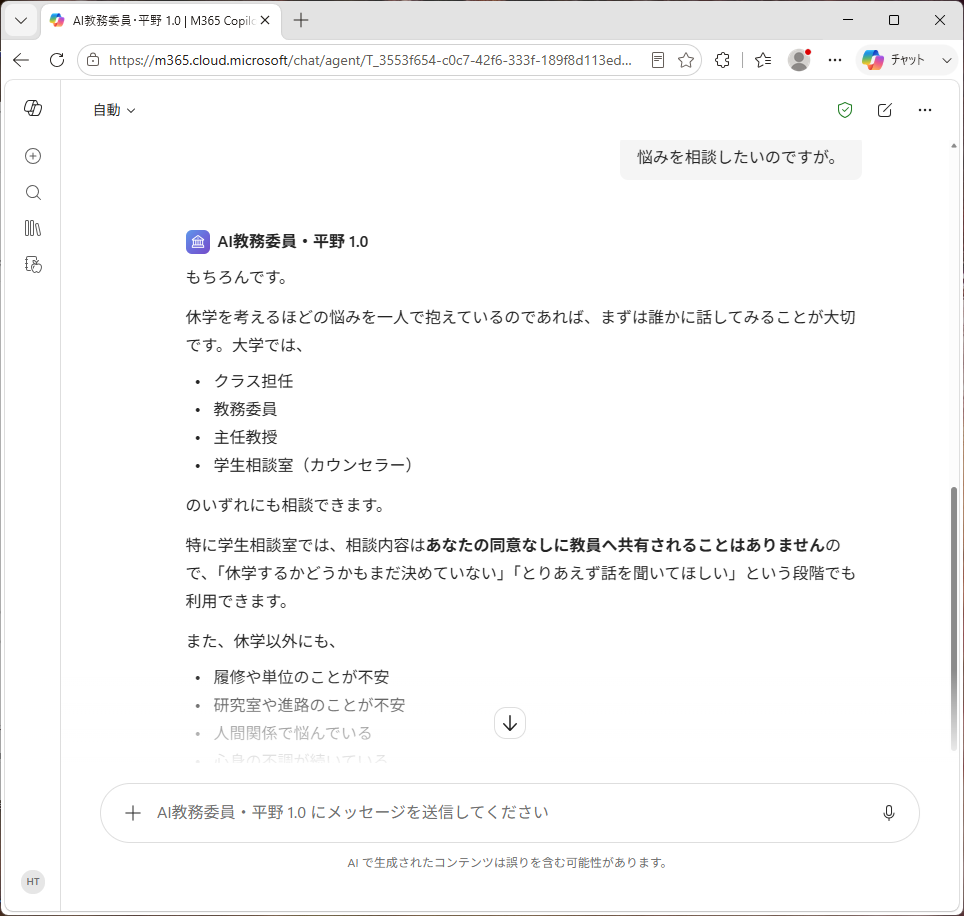Maximize the browser window
Screen dimensions: 964x916
[x=894, y=20]
